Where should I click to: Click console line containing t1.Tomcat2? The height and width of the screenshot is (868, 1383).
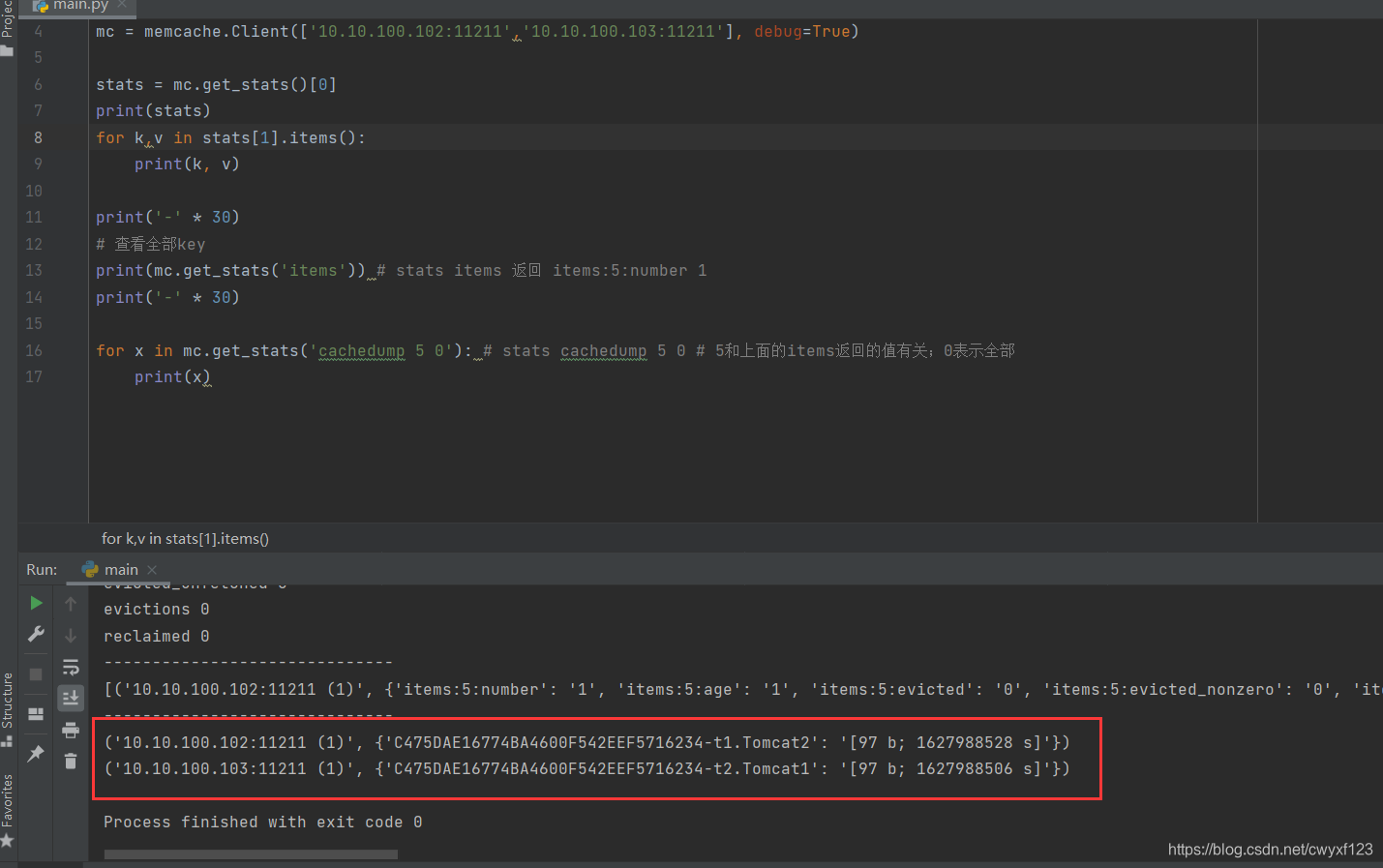pyautogui.click(x=586, y=742)
